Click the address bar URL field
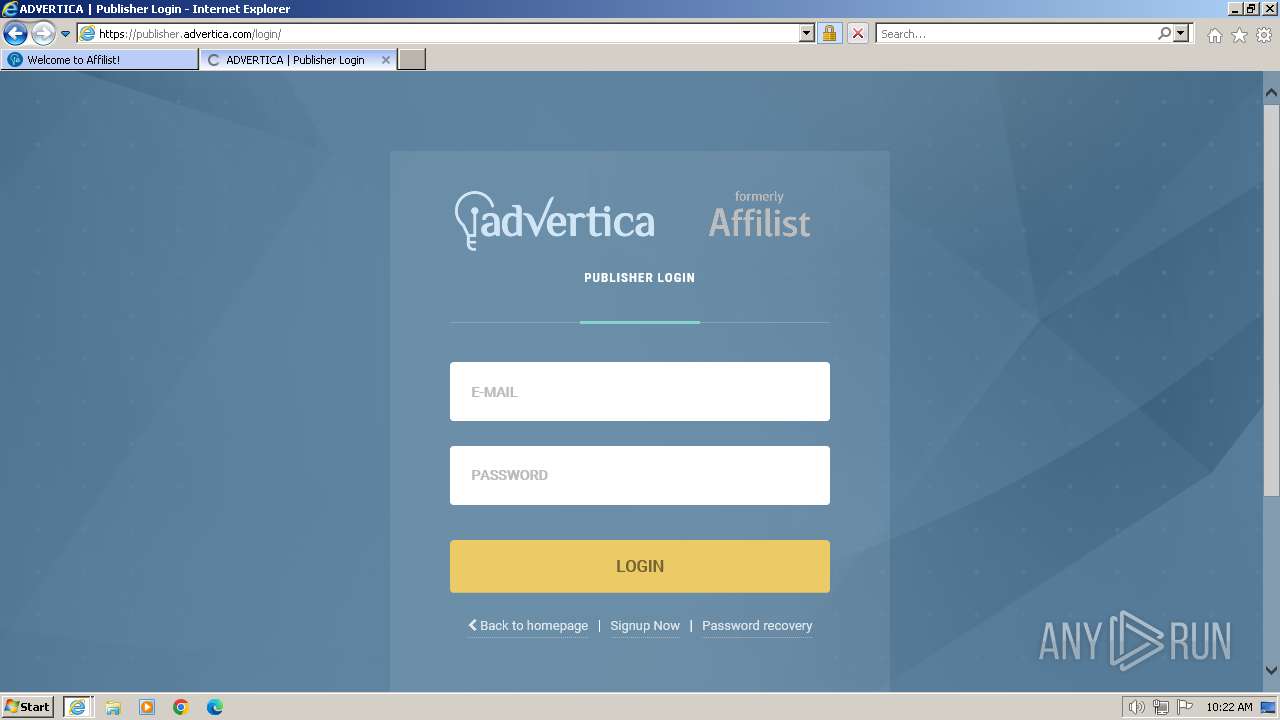1280x720 pixels. pos(438,33)
